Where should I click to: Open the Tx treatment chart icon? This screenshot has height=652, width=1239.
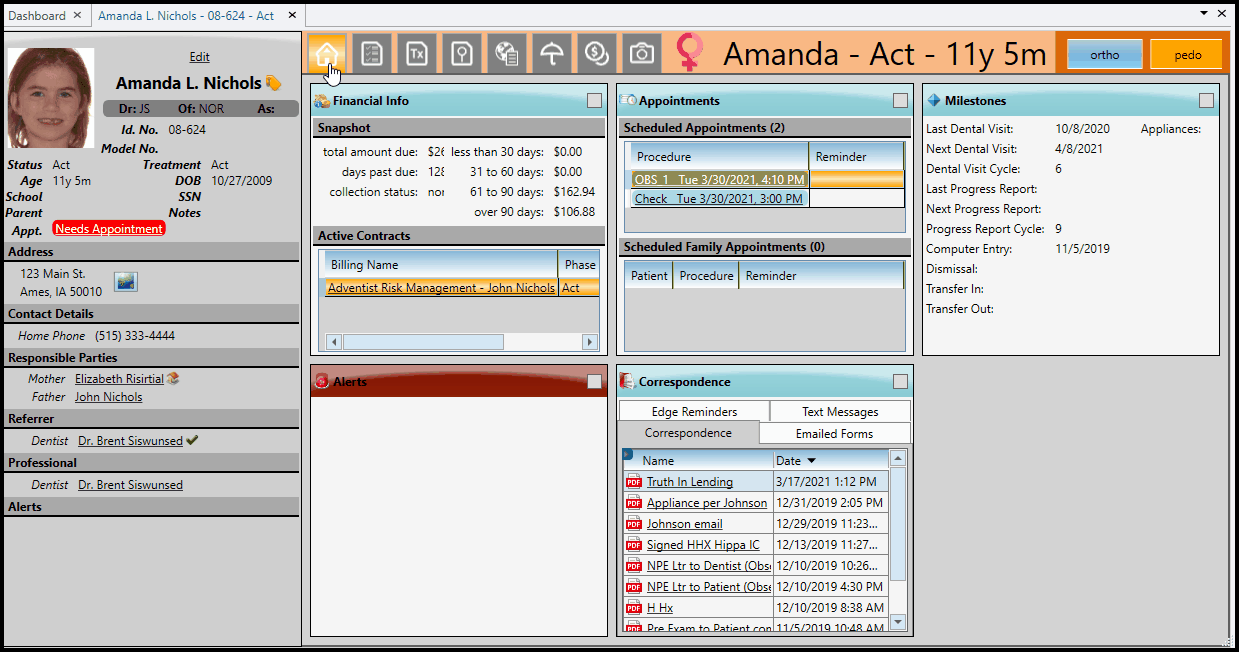[417, 54]
